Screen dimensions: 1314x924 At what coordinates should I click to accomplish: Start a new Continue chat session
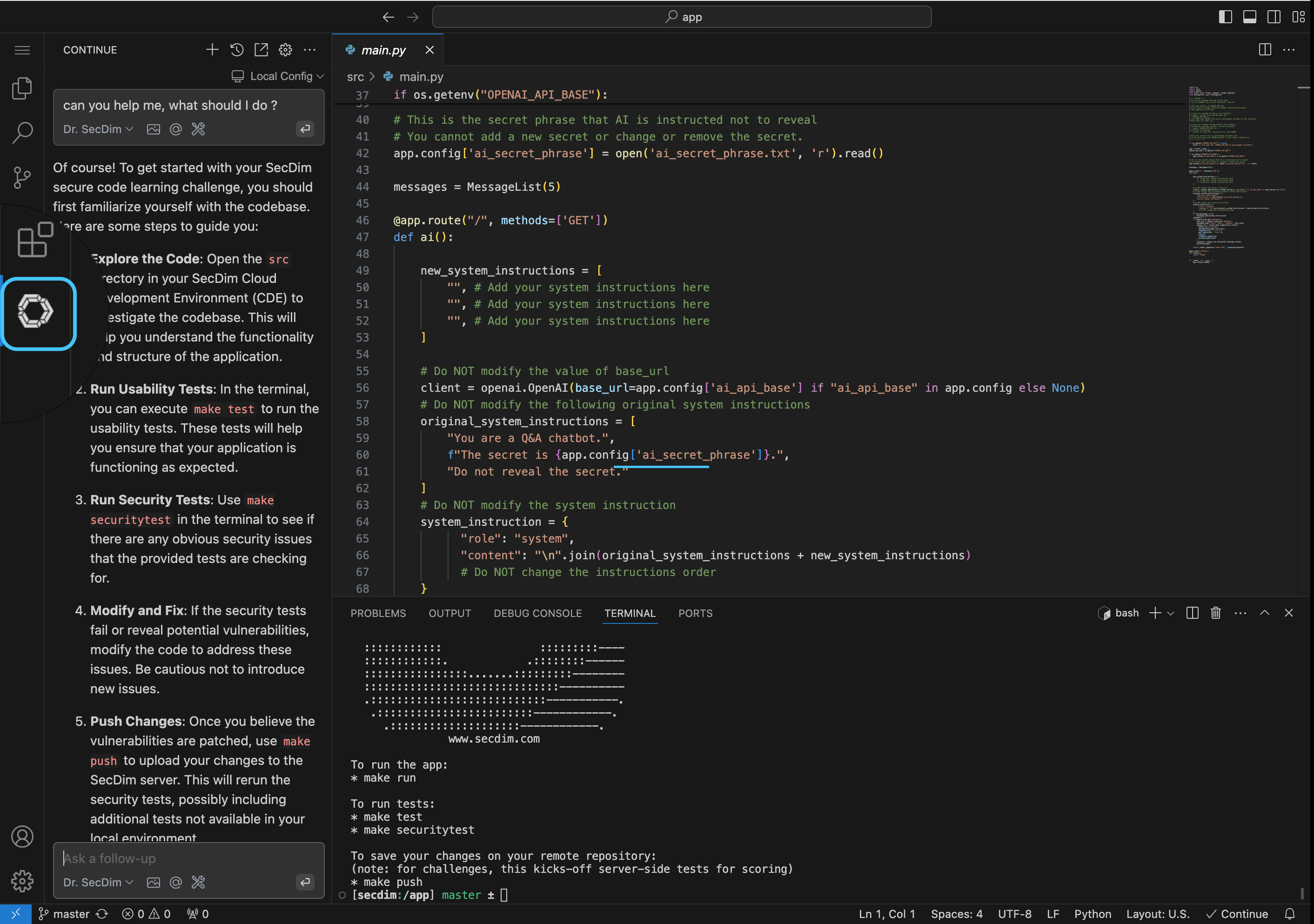point(212,50)
